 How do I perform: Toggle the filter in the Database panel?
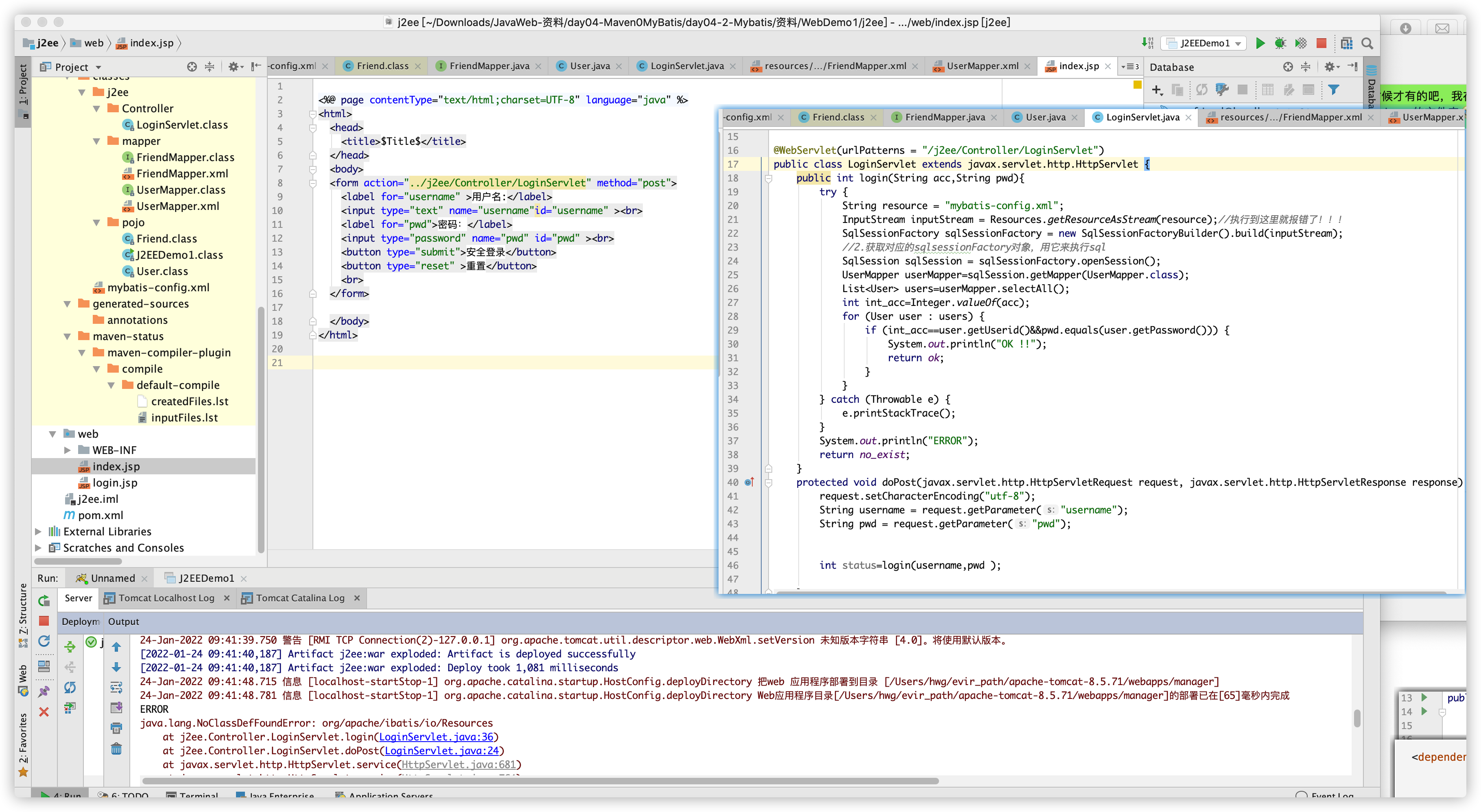1333,90
